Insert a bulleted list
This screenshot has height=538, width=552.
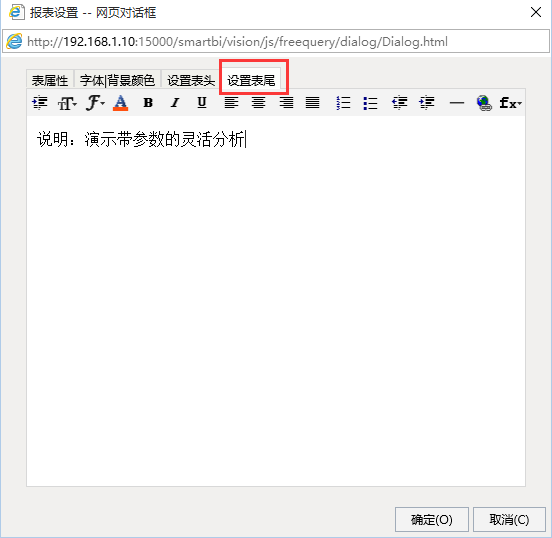(x=370, y=103)
